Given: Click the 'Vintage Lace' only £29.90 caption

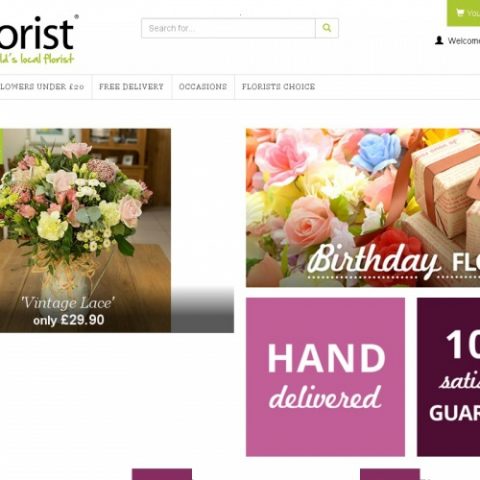Looking at the screenshot, I should pyautogui.click(x=68, y=311).
